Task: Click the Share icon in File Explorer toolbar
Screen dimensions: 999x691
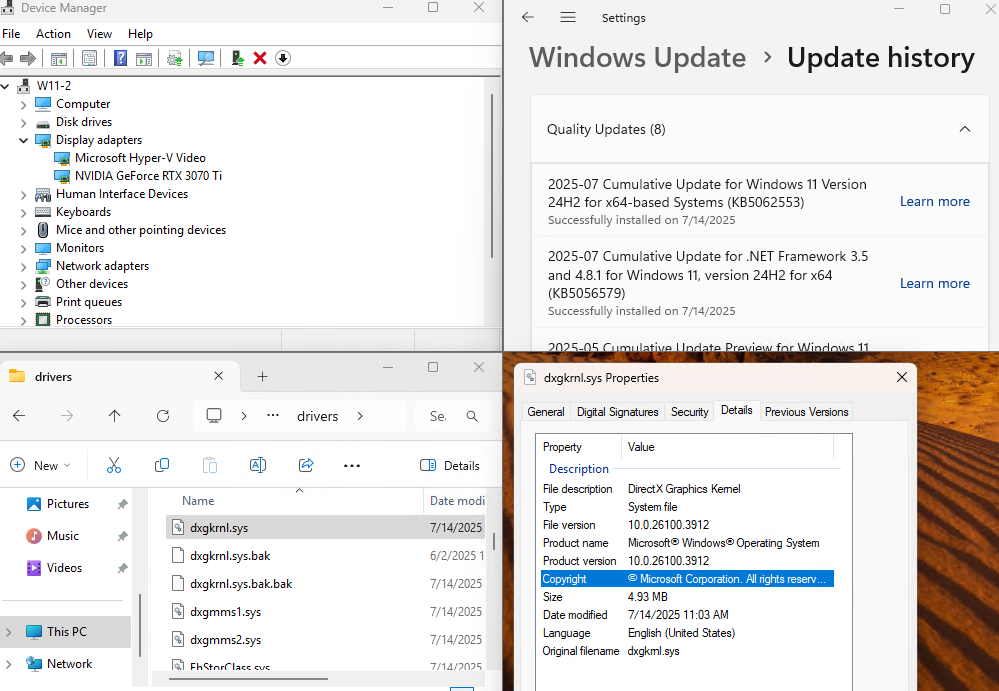Action: 306,466
